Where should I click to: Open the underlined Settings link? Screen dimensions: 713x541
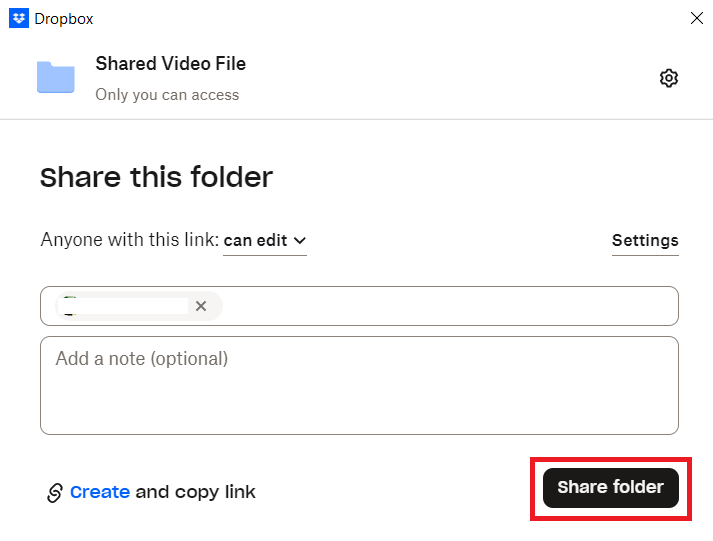pyautogui.click(x=645, y=240)
